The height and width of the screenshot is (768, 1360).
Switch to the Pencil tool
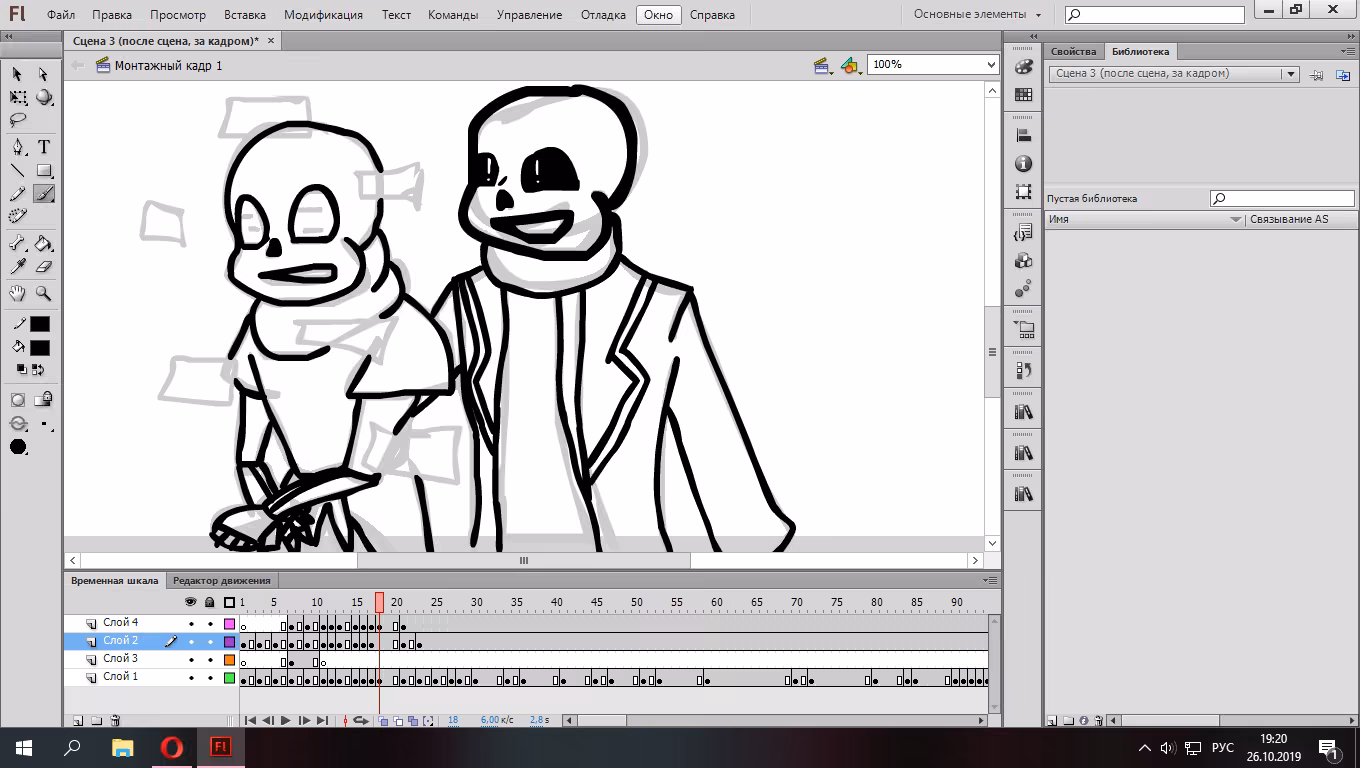tap(18, 193)
